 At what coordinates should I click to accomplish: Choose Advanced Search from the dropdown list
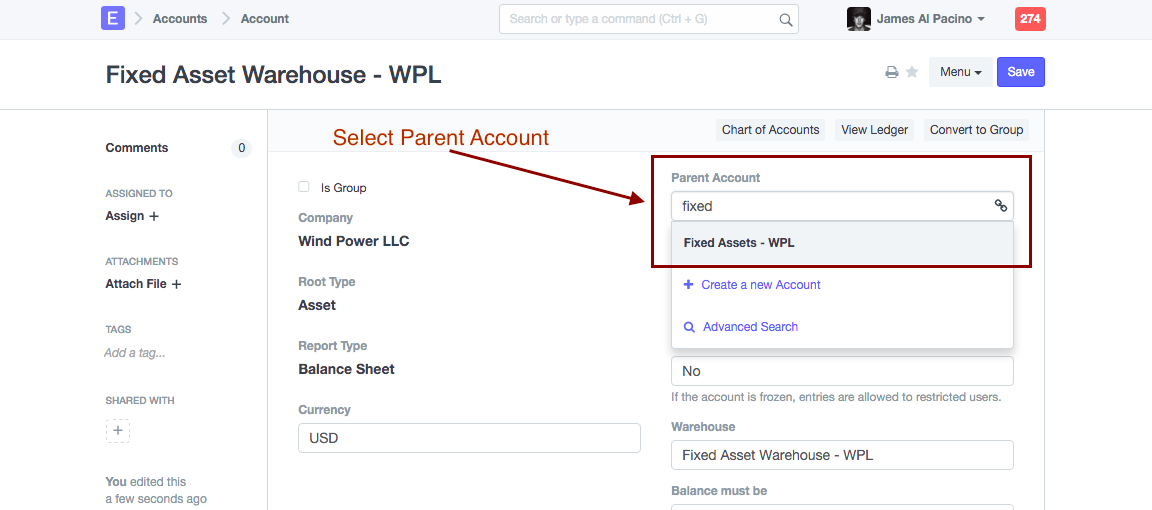[750, 327]
